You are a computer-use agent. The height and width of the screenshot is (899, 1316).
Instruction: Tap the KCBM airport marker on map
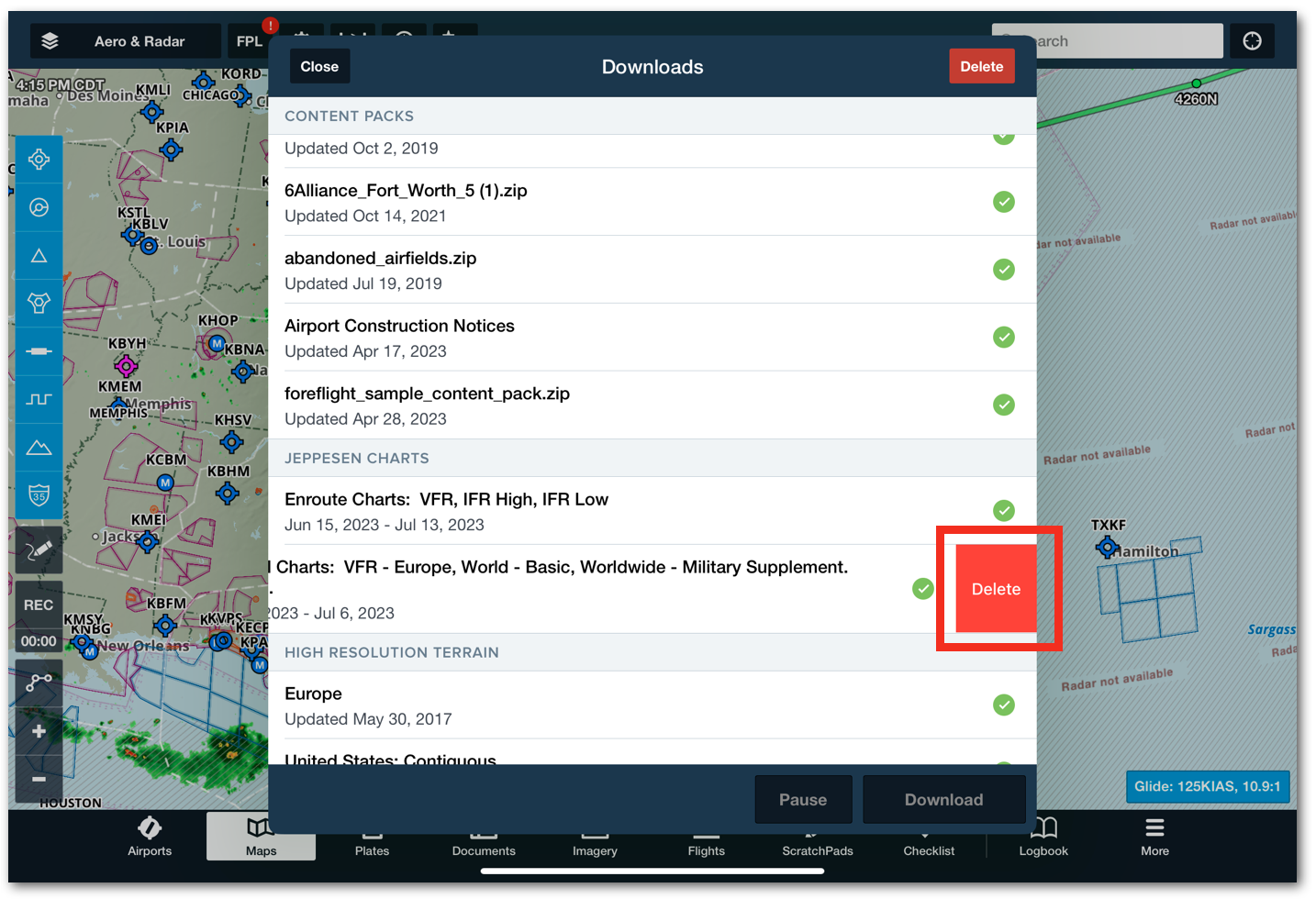pyautogui.click(x=165, y=482)
